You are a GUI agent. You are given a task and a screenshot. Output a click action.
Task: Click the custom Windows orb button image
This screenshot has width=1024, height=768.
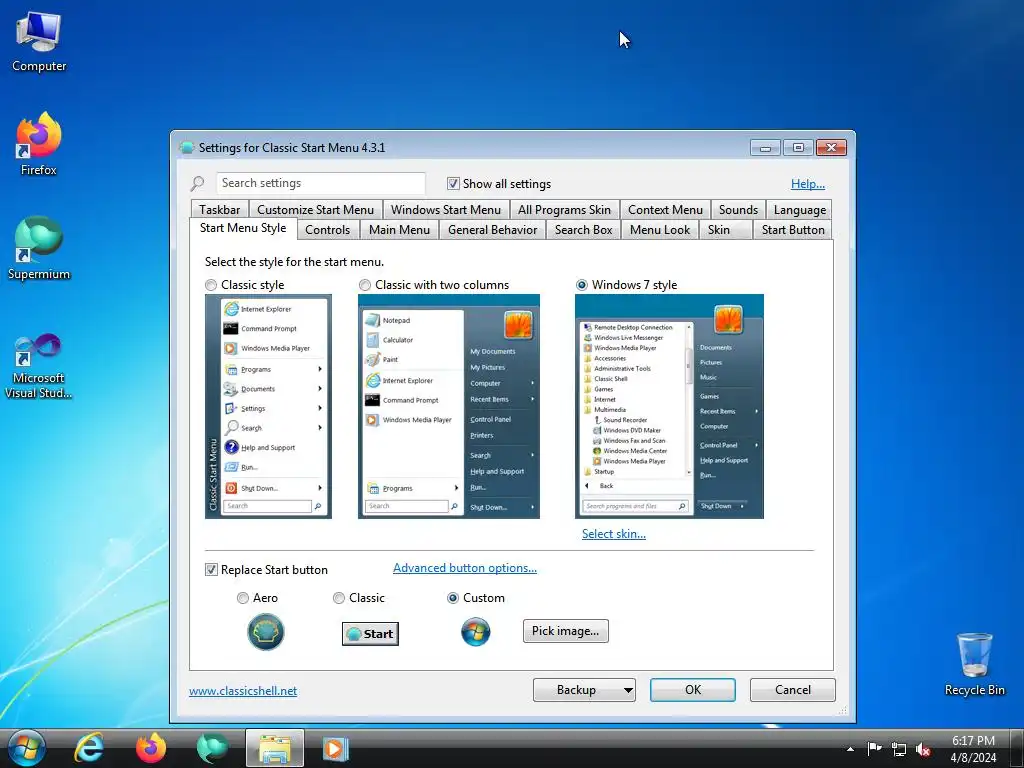475,632
